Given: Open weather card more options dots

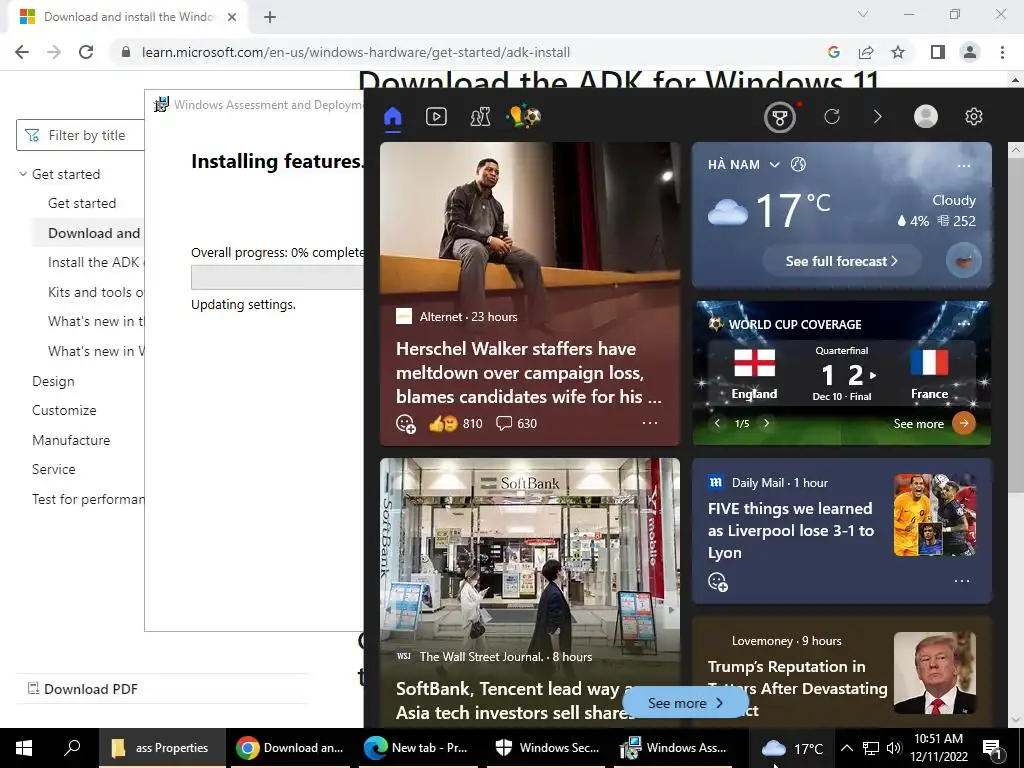Looking at the screenshot, I should pos(964,165).
